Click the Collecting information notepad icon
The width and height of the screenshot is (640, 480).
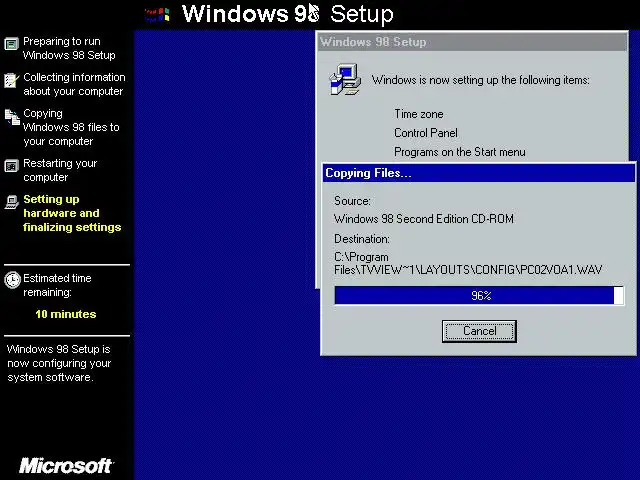point(11,80)
